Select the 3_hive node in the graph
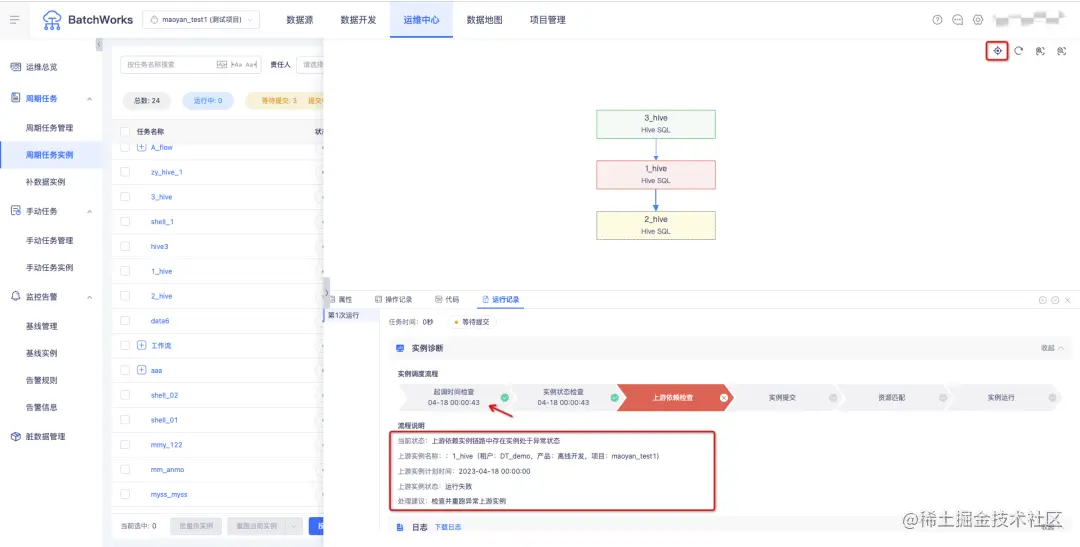 point(656,124)
